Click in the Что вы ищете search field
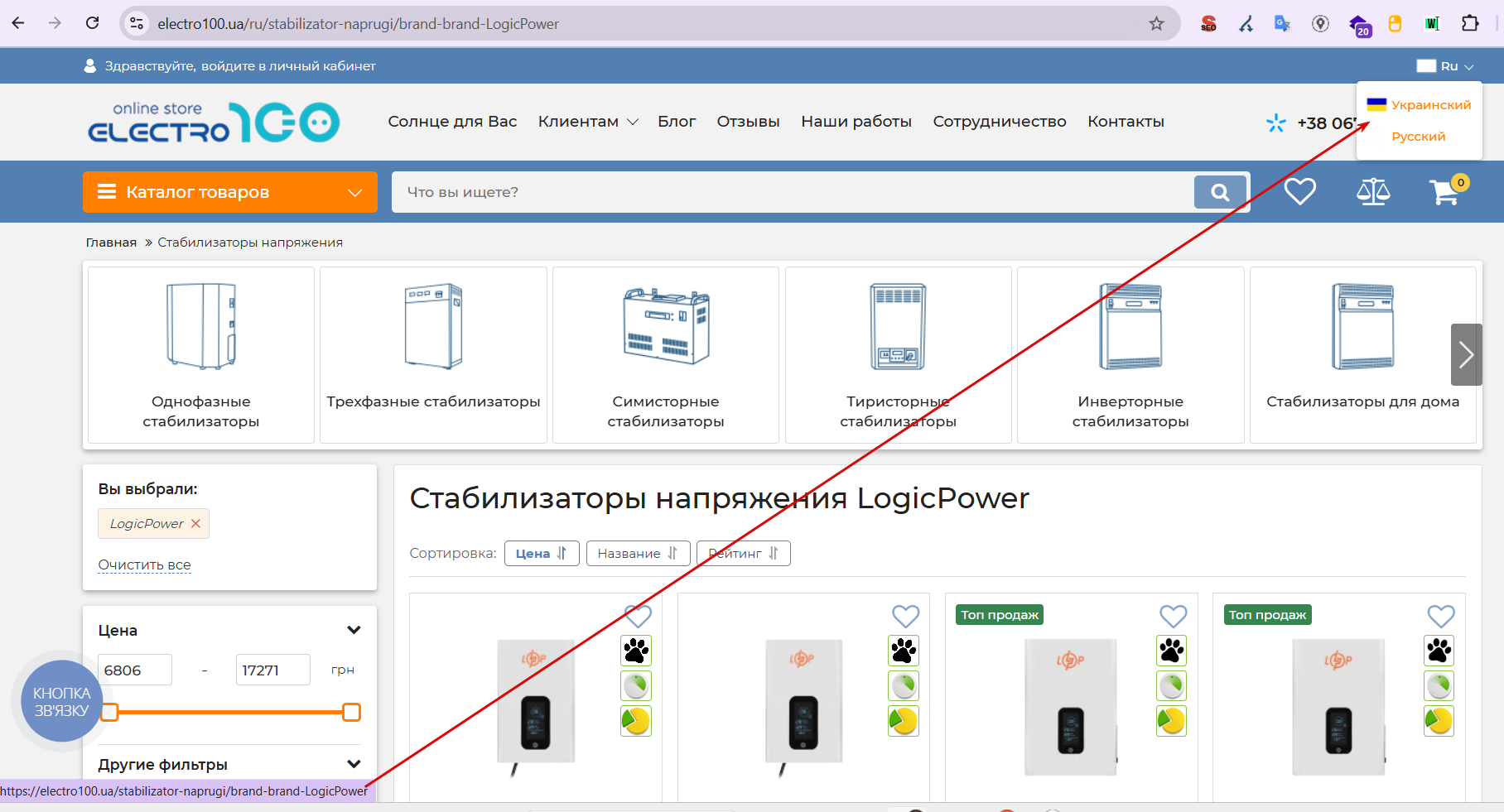This screenshot has width=1504, height=812. [x=792, y=192]
